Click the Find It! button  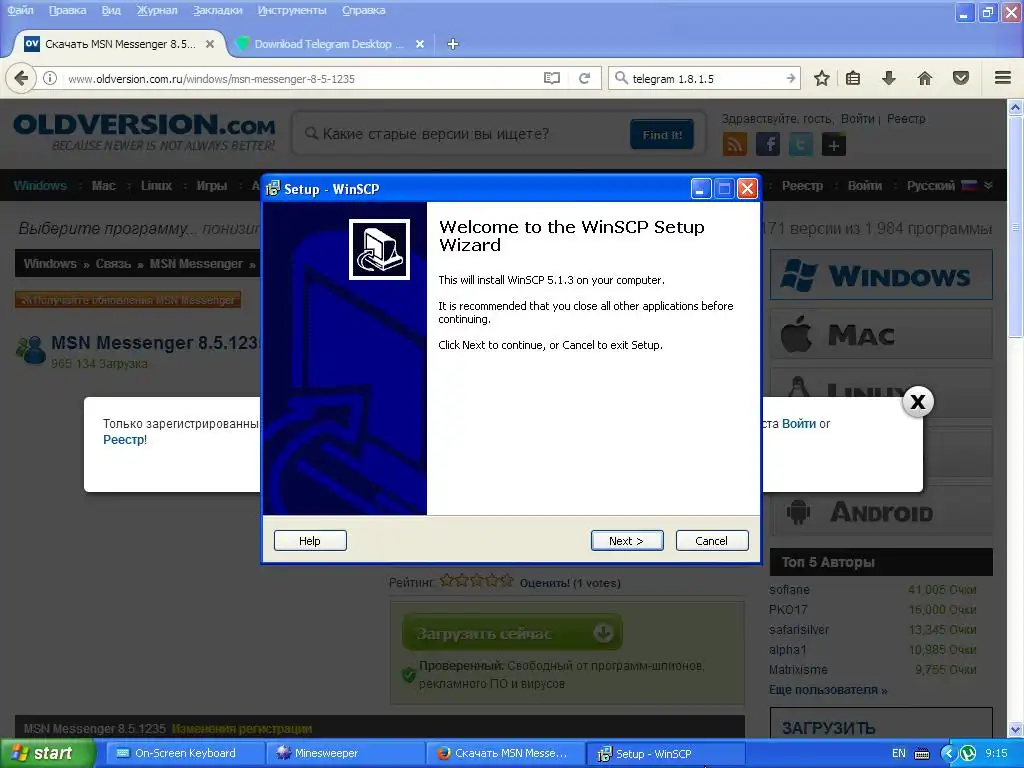[662, 135]
